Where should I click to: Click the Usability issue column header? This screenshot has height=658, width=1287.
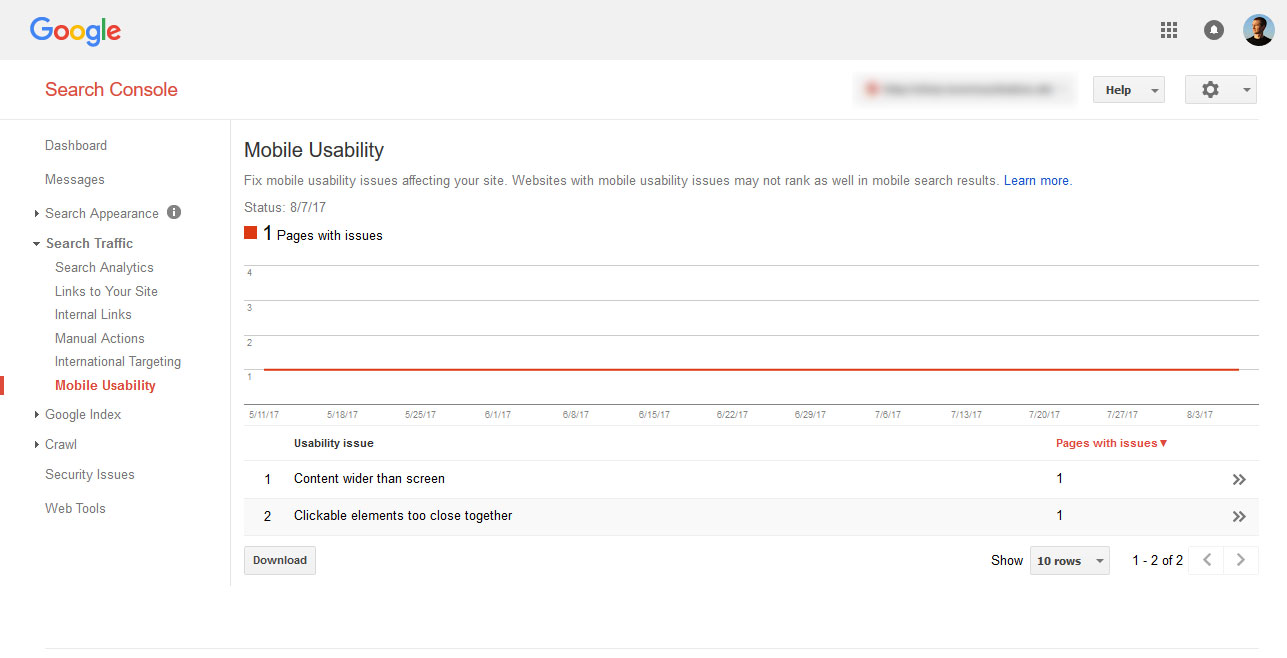pos(334,443)
